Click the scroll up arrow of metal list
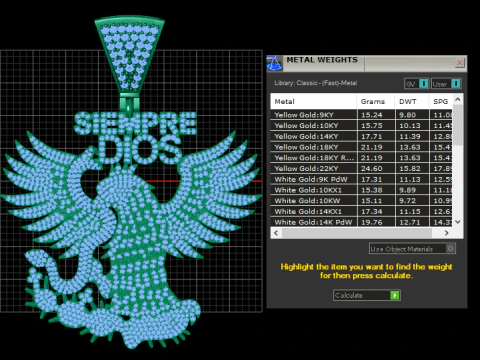The width and height of the screenshot is (480, 360). [x=458, y=99]
